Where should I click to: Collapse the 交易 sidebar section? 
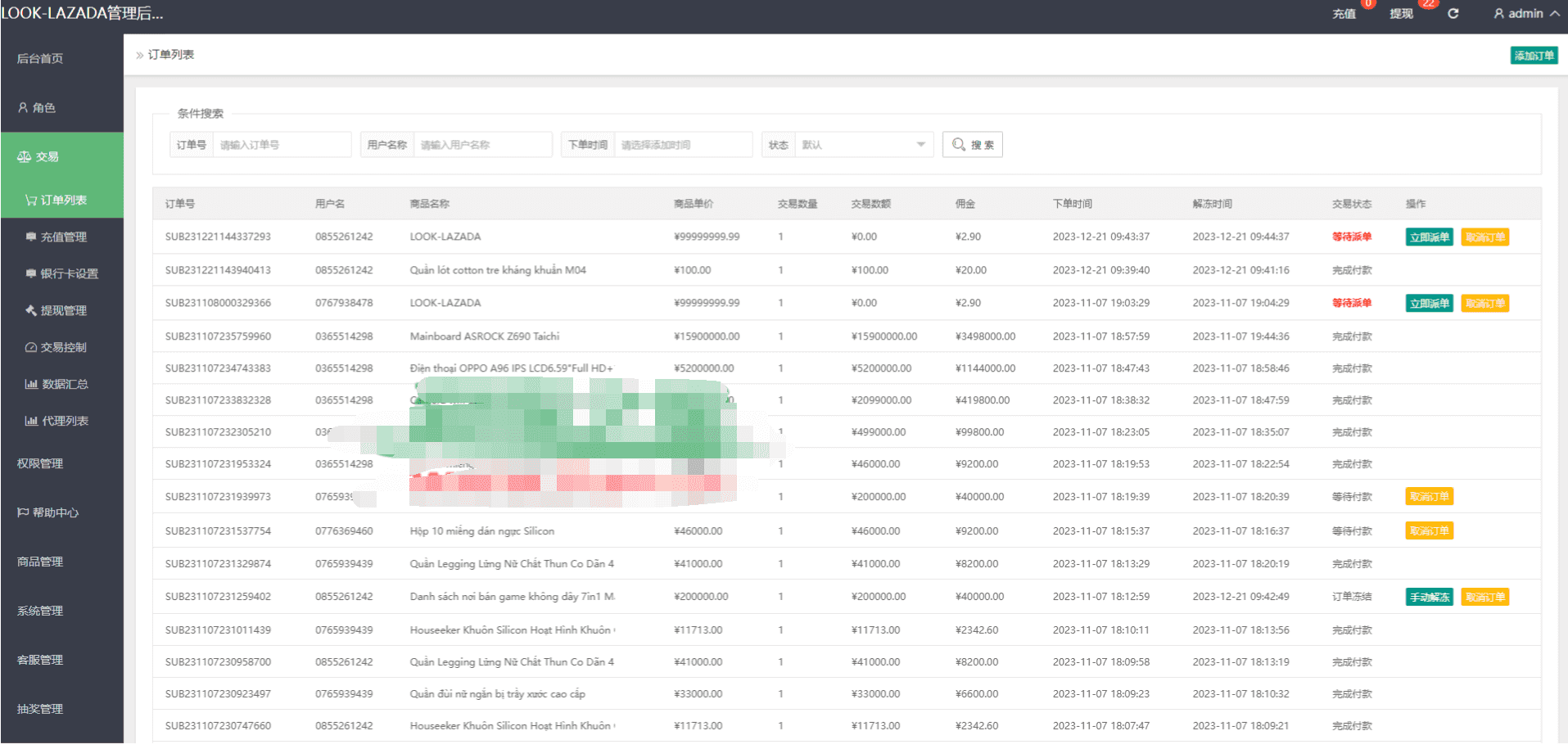click(x=47, y=156)
